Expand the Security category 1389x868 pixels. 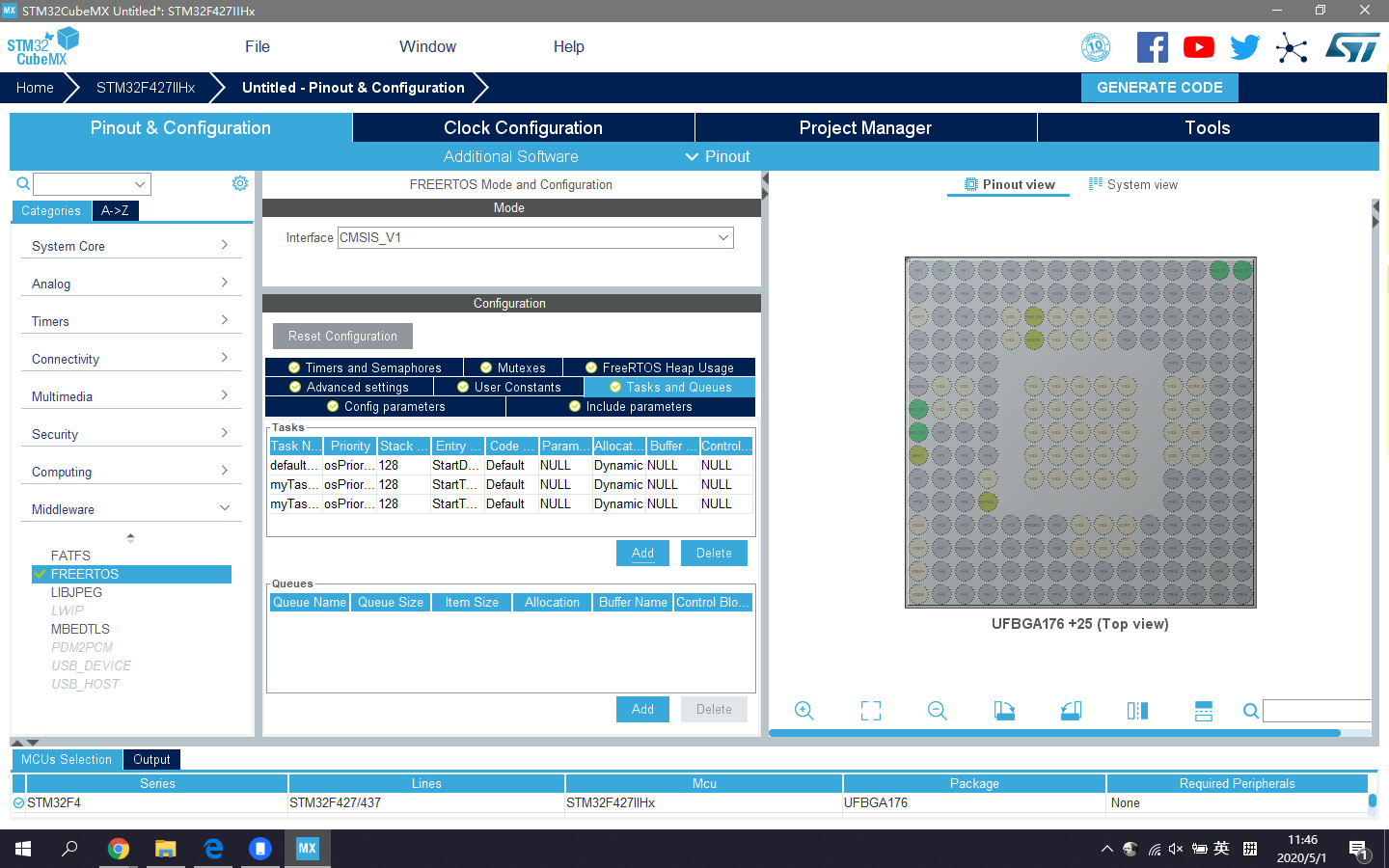(131, 434)
